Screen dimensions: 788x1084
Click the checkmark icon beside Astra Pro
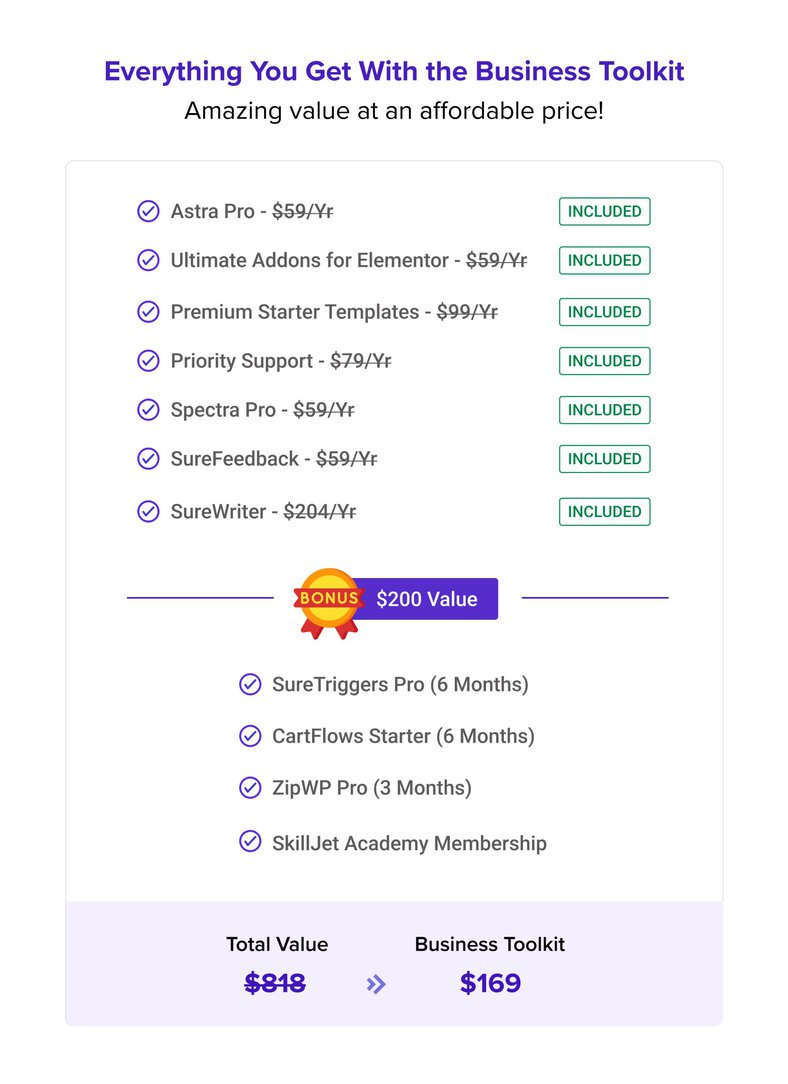click(x=148, y=211)
